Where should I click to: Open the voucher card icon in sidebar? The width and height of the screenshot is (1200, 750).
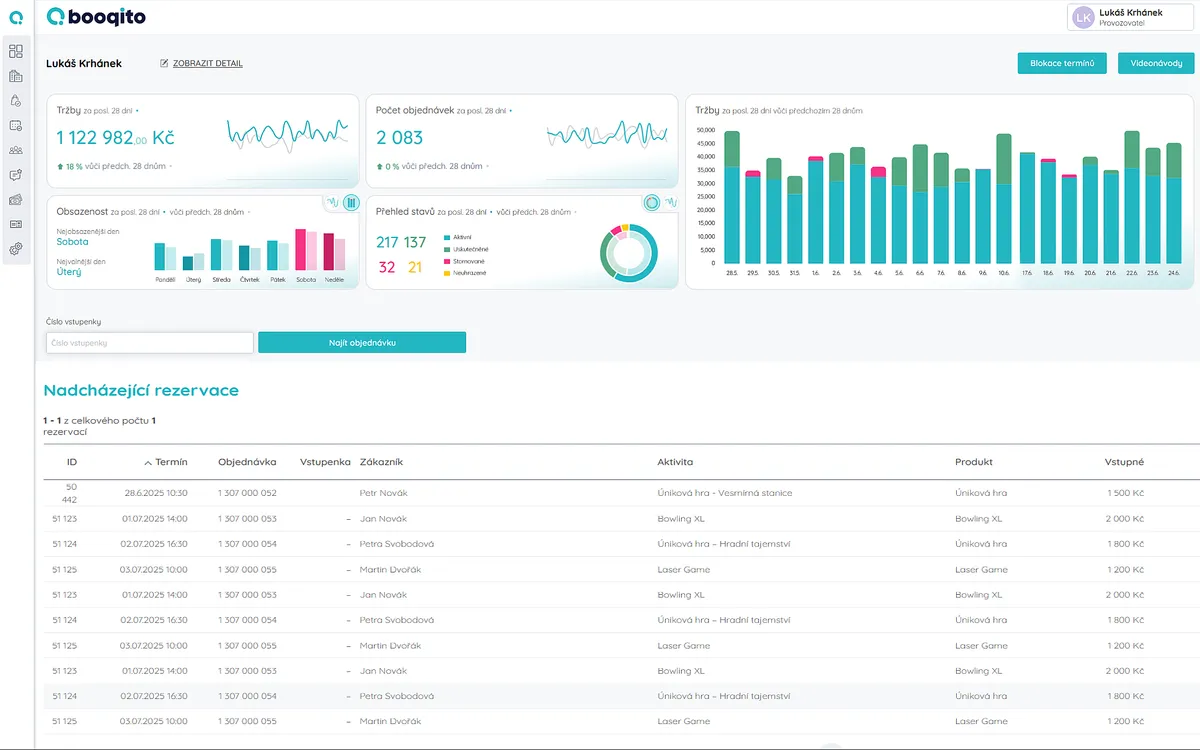(16, 224)
